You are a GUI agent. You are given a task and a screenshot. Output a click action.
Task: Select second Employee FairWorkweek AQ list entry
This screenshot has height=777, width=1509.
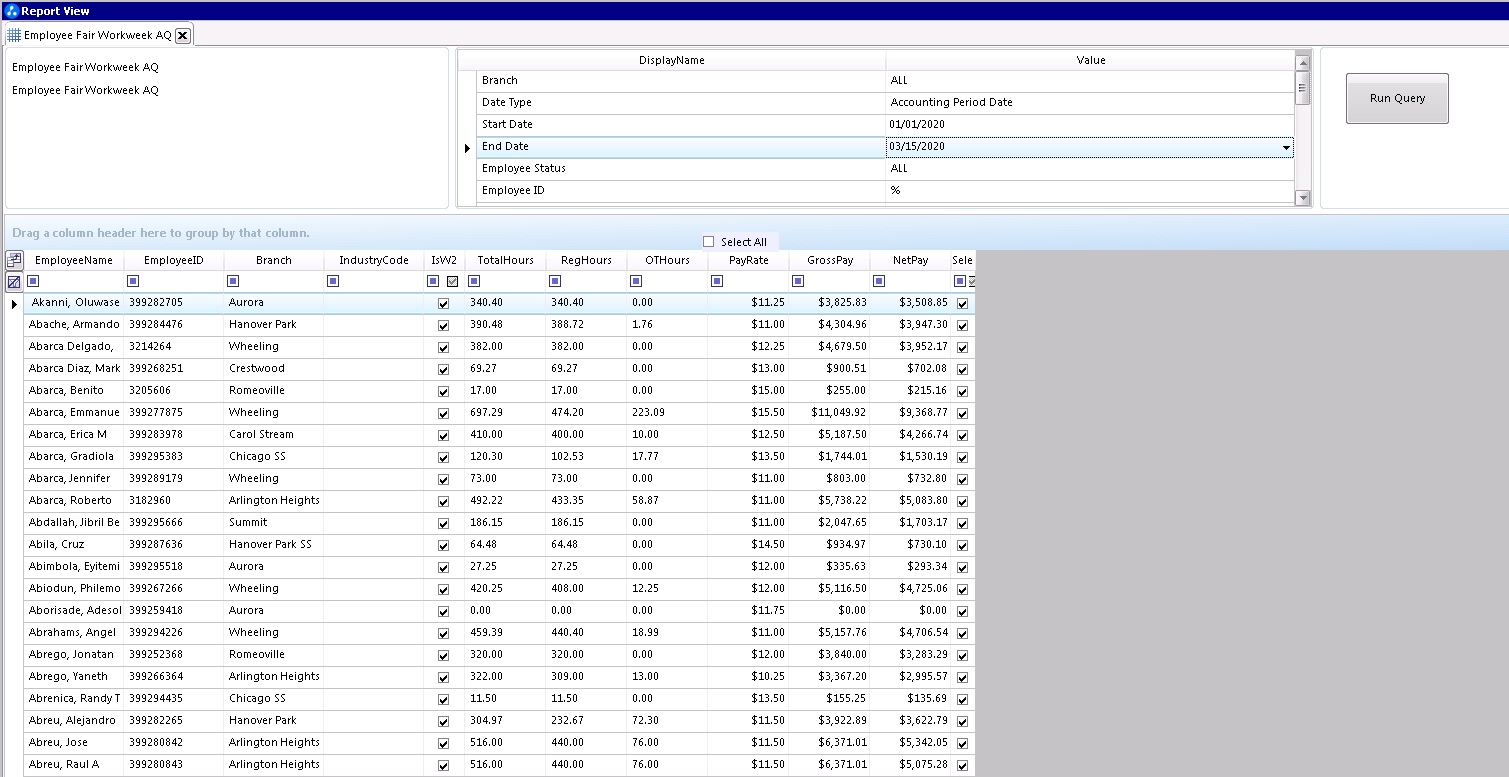pos(85,90)
